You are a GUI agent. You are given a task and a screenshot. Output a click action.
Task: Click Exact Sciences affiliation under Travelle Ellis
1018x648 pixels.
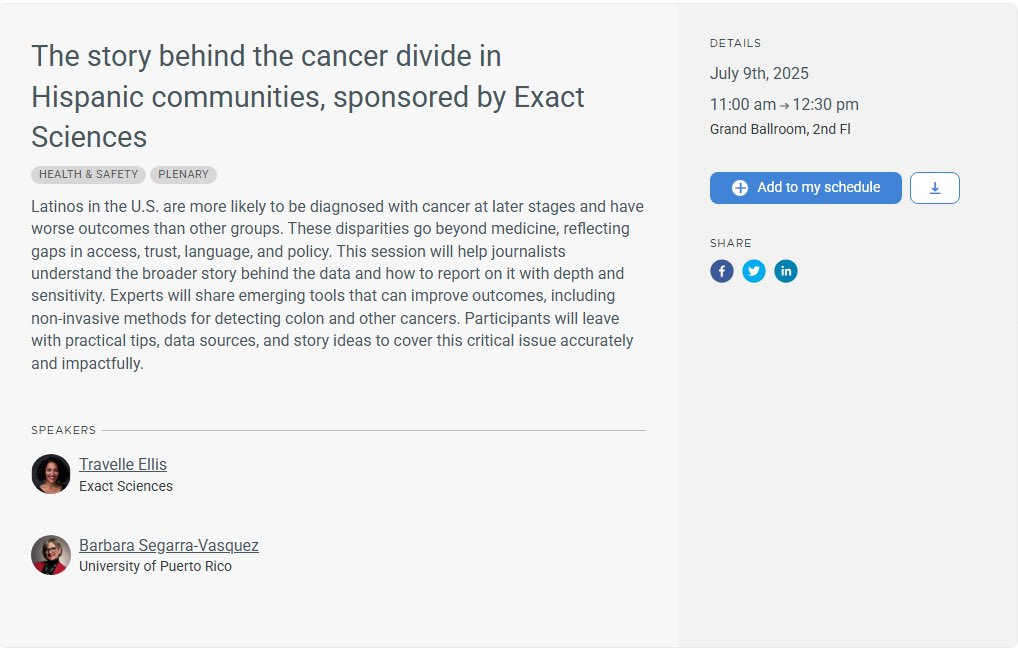coord(126,486)
